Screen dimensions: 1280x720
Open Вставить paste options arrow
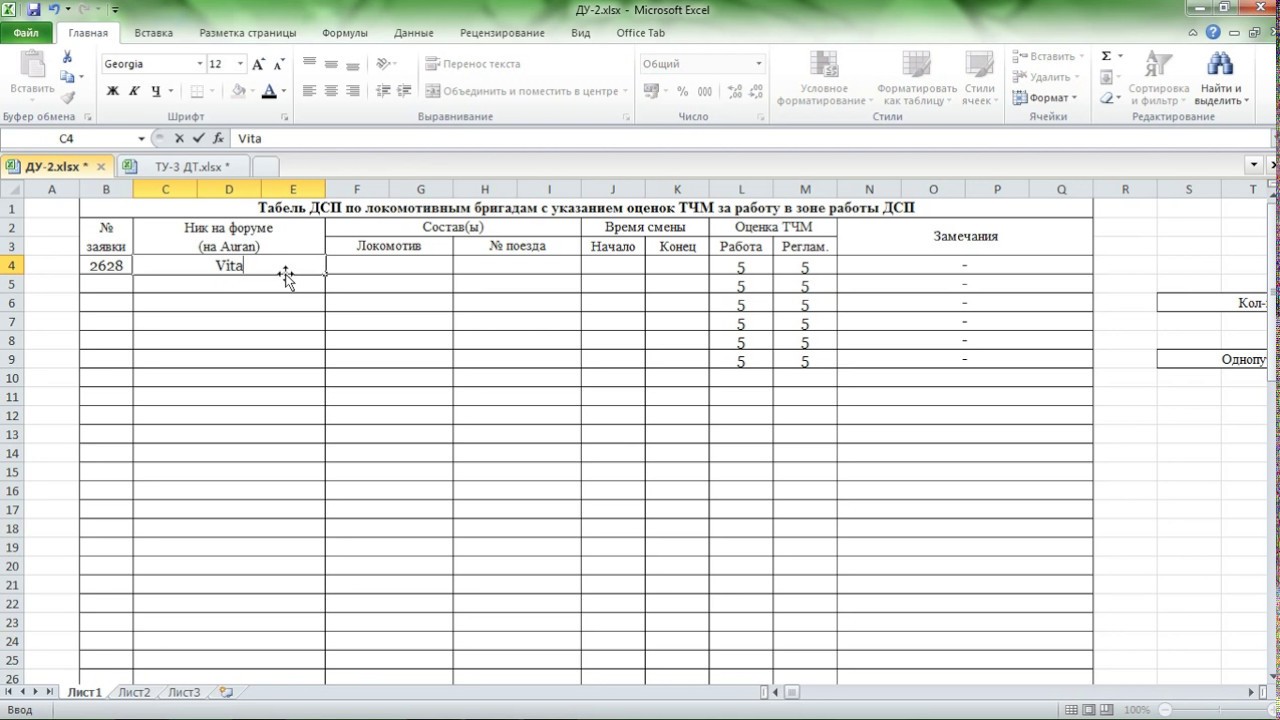(x=32, y=99)
